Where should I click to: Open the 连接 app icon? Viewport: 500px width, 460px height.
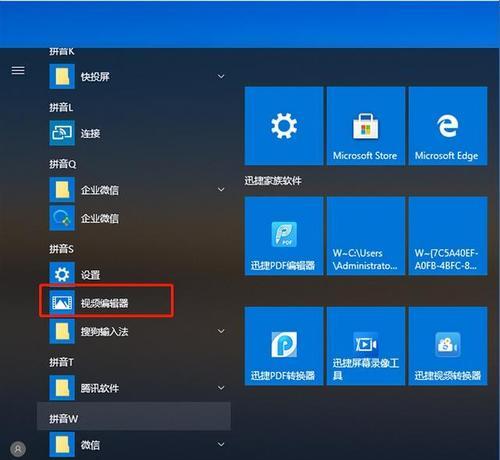tap(62, 133)
